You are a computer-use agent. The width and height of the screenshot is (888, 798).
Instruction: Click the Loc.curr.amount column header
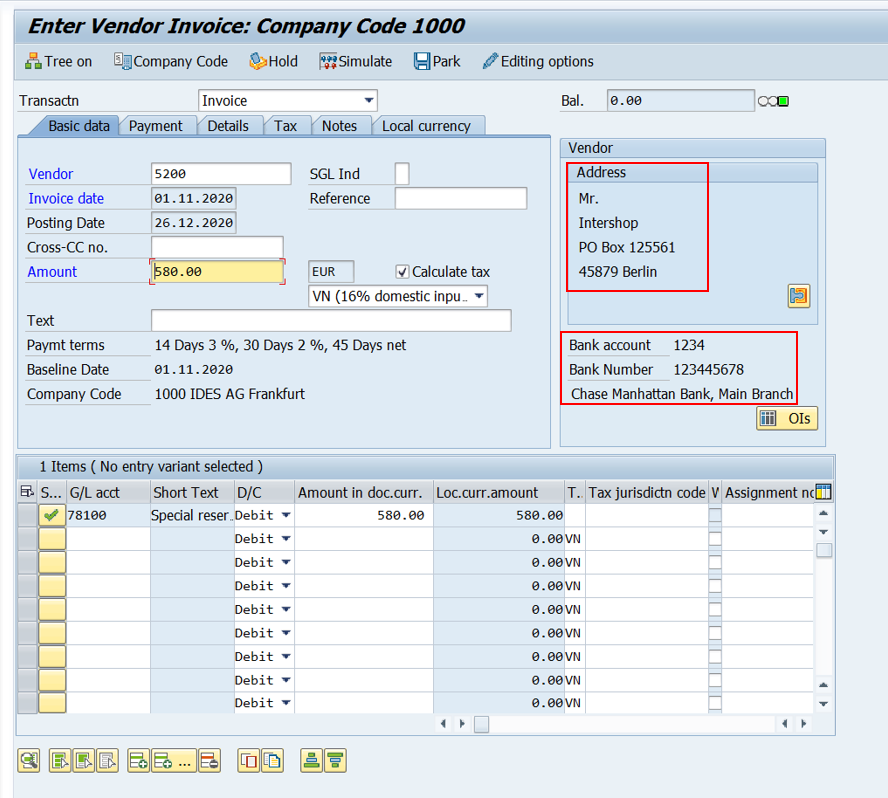click(499, 492)
